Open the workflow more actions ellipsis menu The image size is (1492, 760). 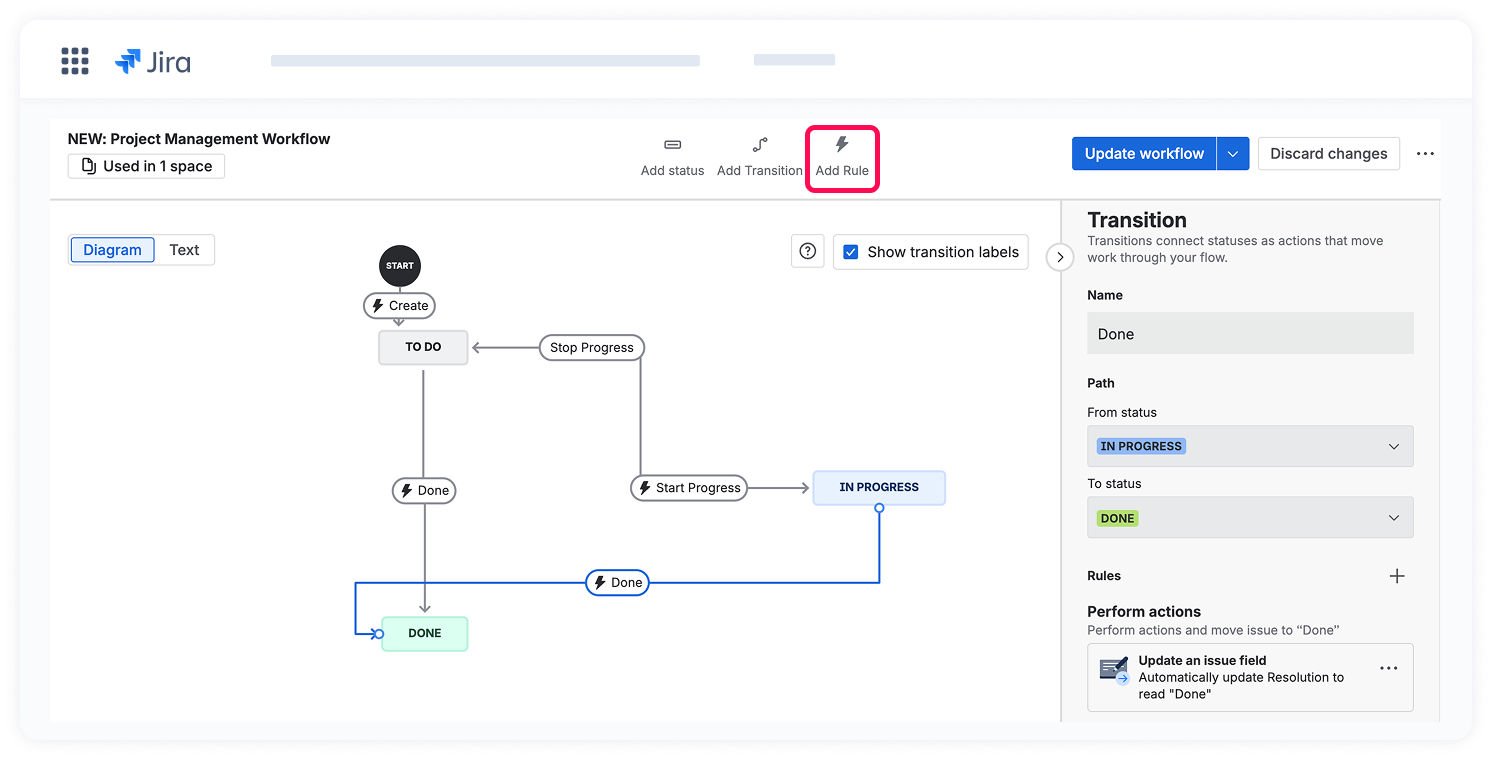(1425, 154)
